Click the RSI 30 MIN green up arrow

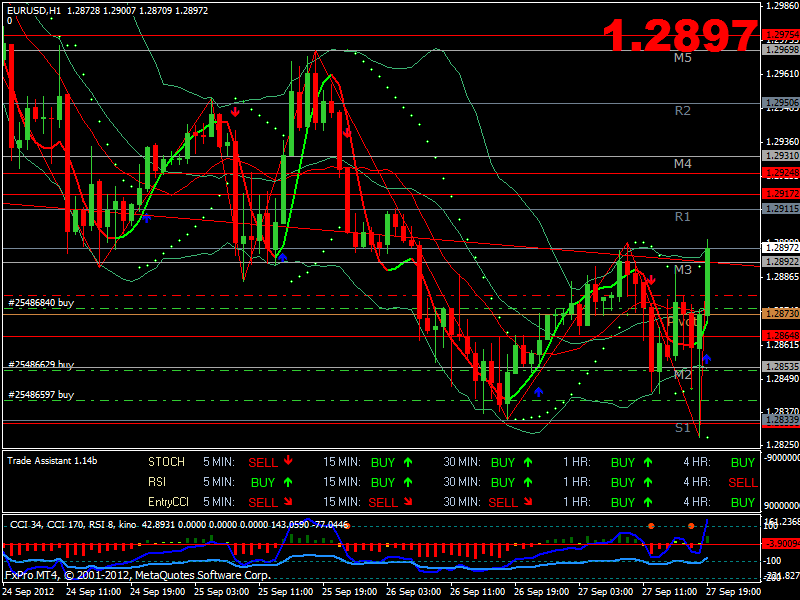[528, 482]
